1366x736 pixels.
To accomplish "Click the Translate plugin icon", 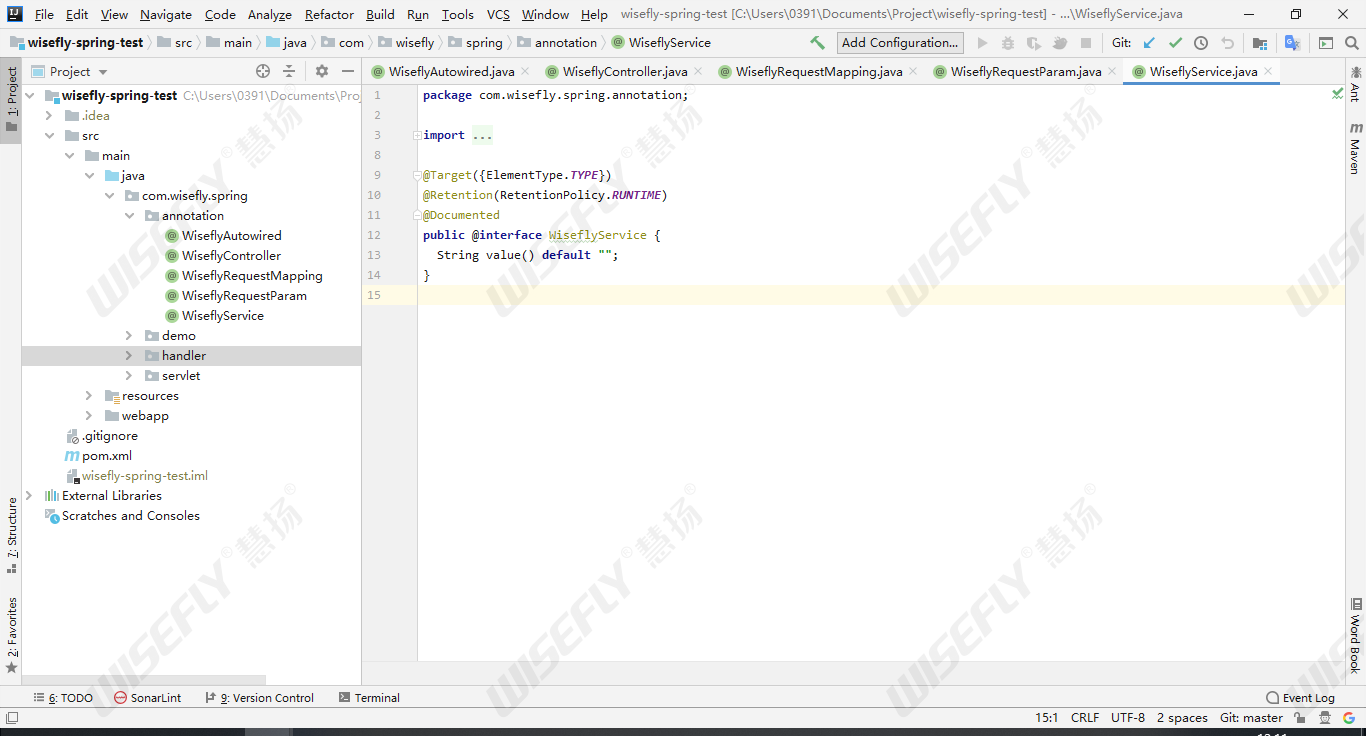I will click(1293, 43).
